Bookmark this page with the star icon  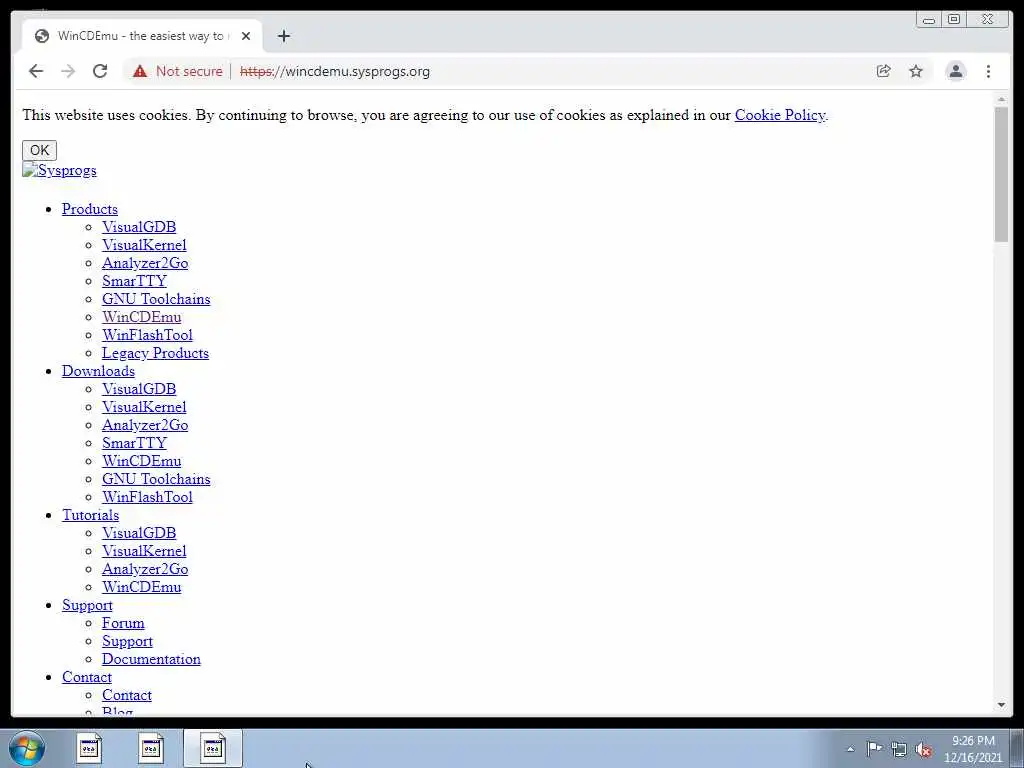pyautogui.click(x=916, y=71)
